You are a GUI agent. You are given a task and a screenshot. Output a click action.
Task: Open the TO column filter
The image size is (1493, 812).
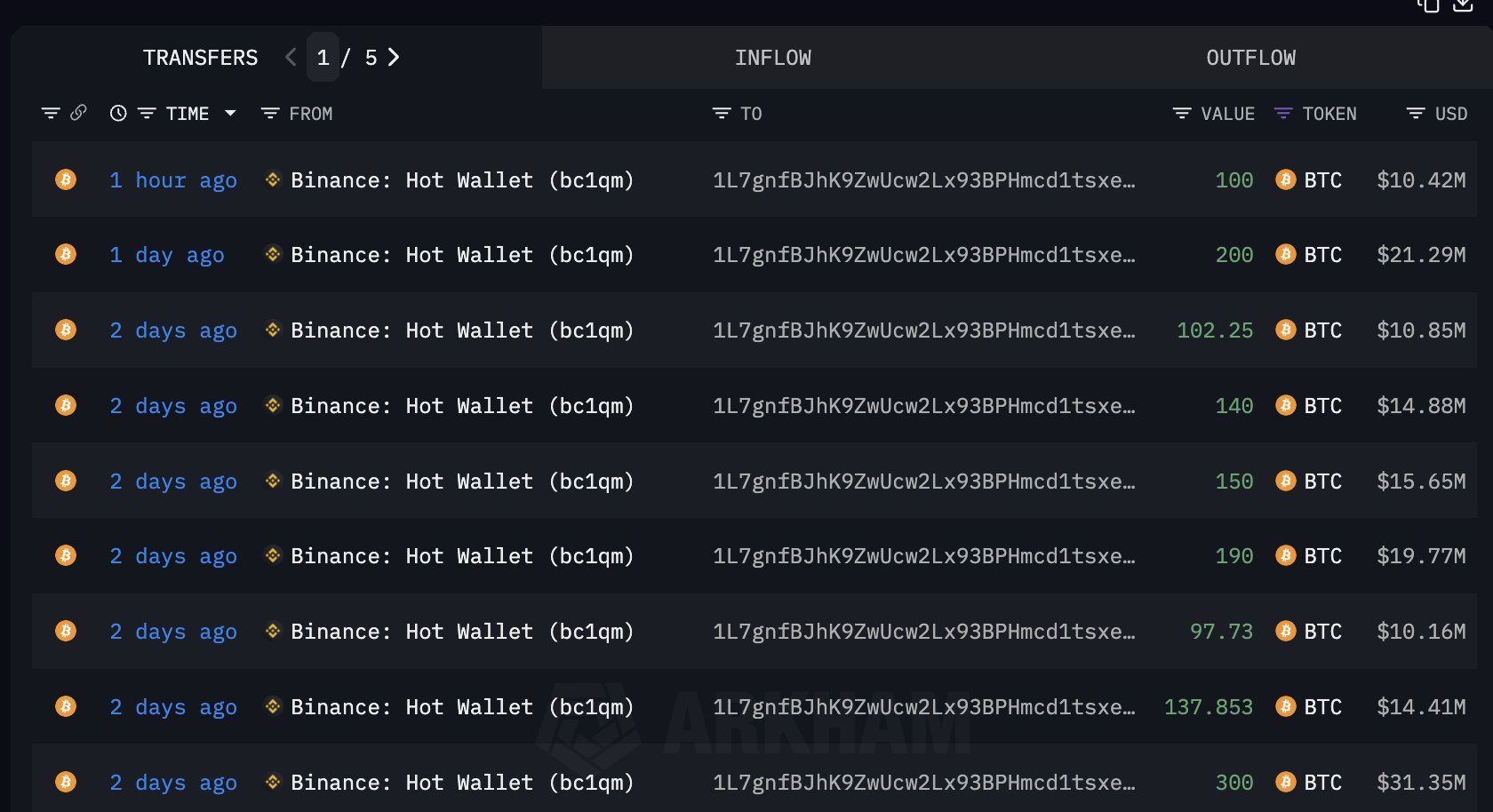click(x=722, y=114)
